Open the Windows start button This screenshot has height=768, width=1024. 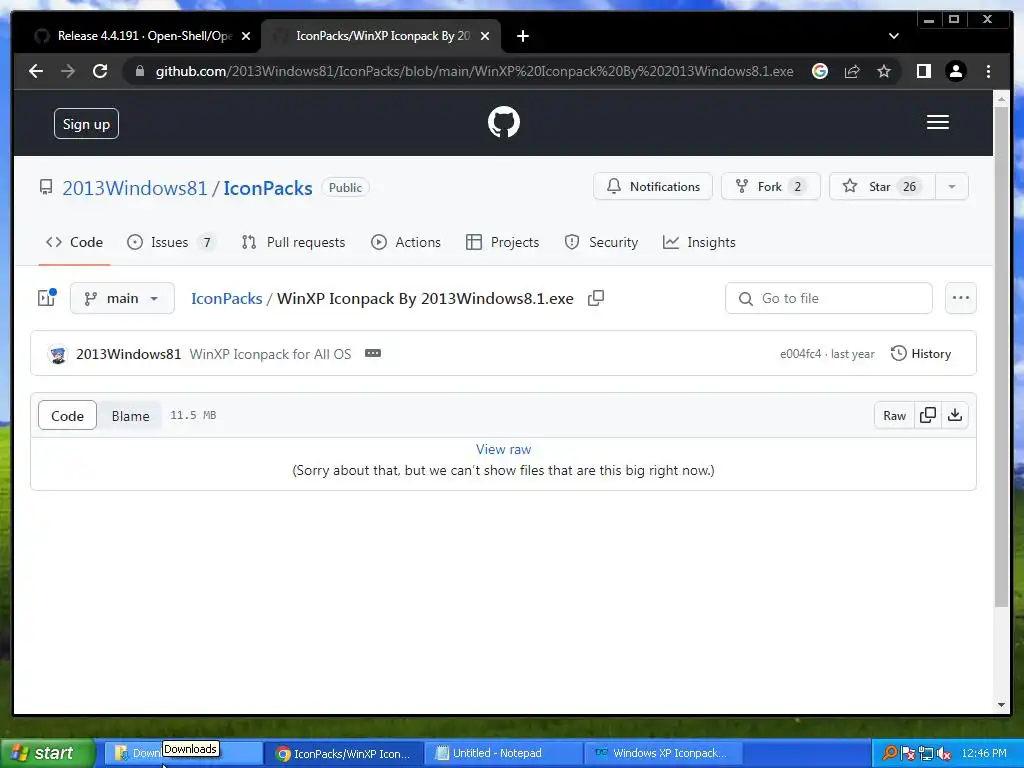tap(48, 753)
